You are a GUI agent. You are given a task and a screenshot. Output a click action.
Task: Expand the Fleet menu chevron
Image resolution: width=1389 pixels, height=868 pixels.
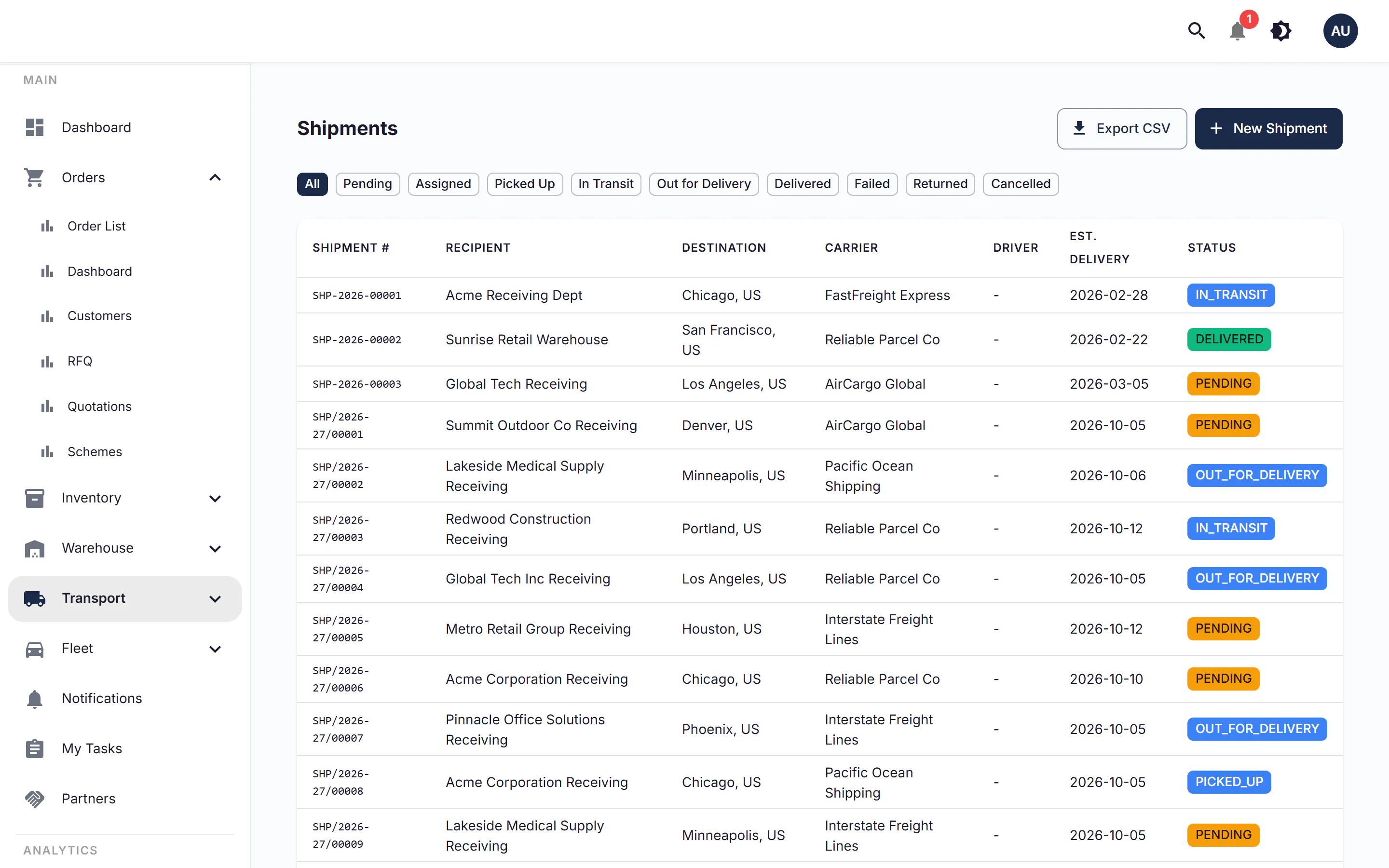click(215, 649)
